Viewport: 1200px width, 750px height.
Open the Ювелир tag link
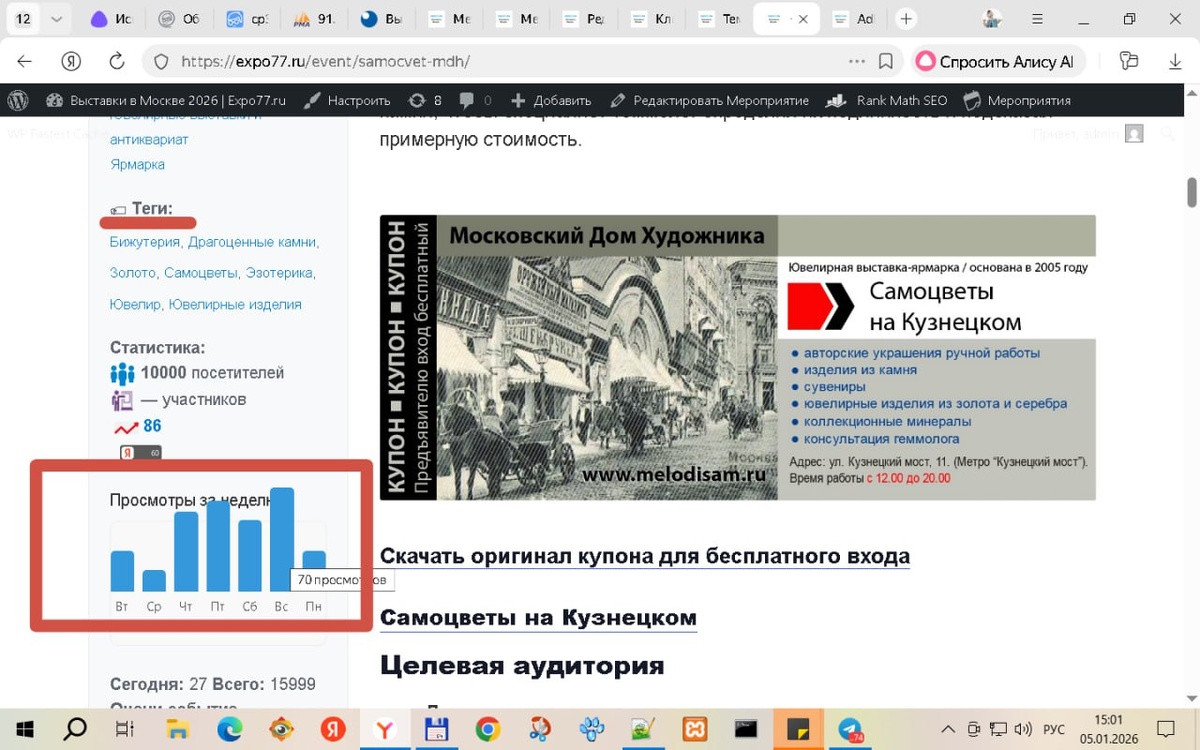[x=135, y=304]
